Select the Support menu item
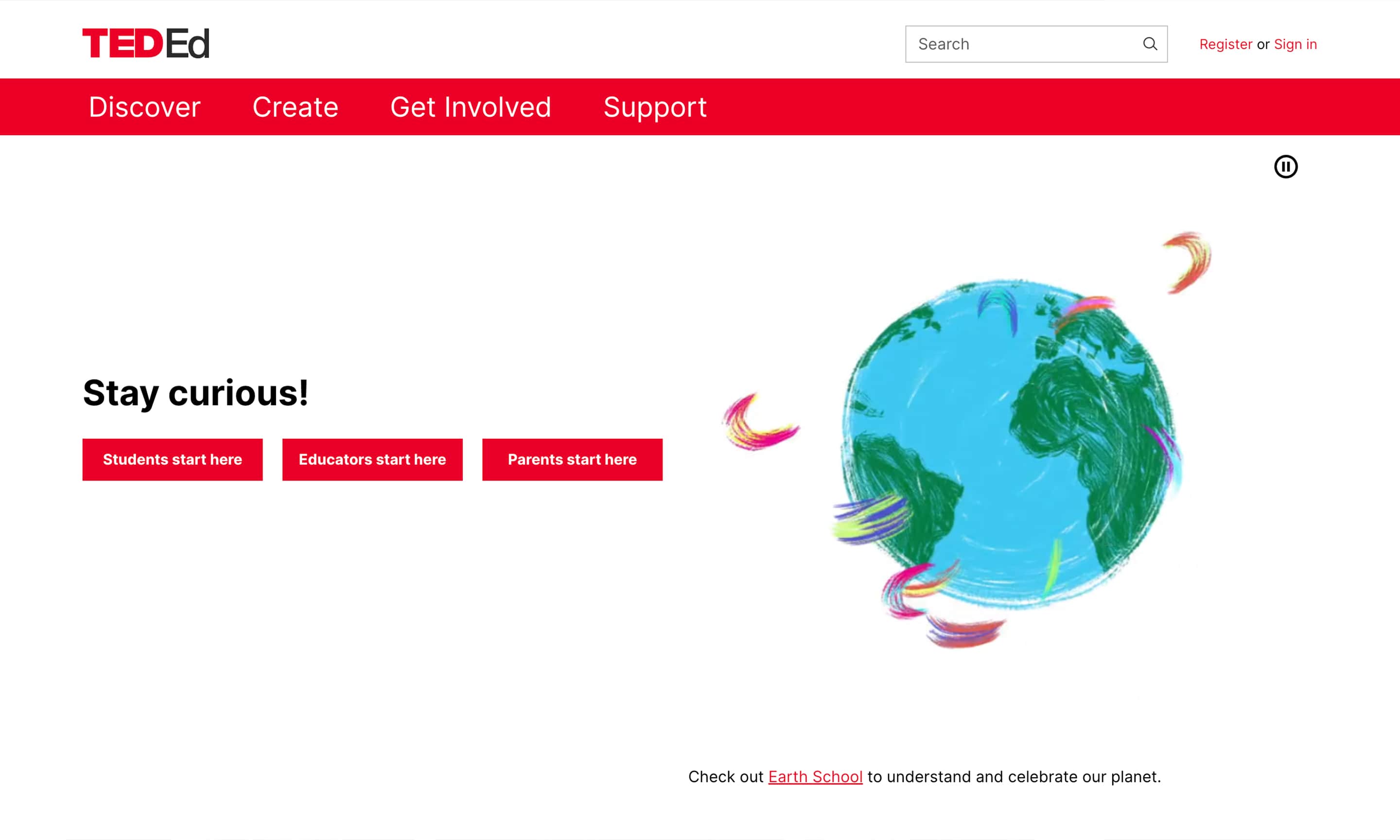 tap(655, 107)
